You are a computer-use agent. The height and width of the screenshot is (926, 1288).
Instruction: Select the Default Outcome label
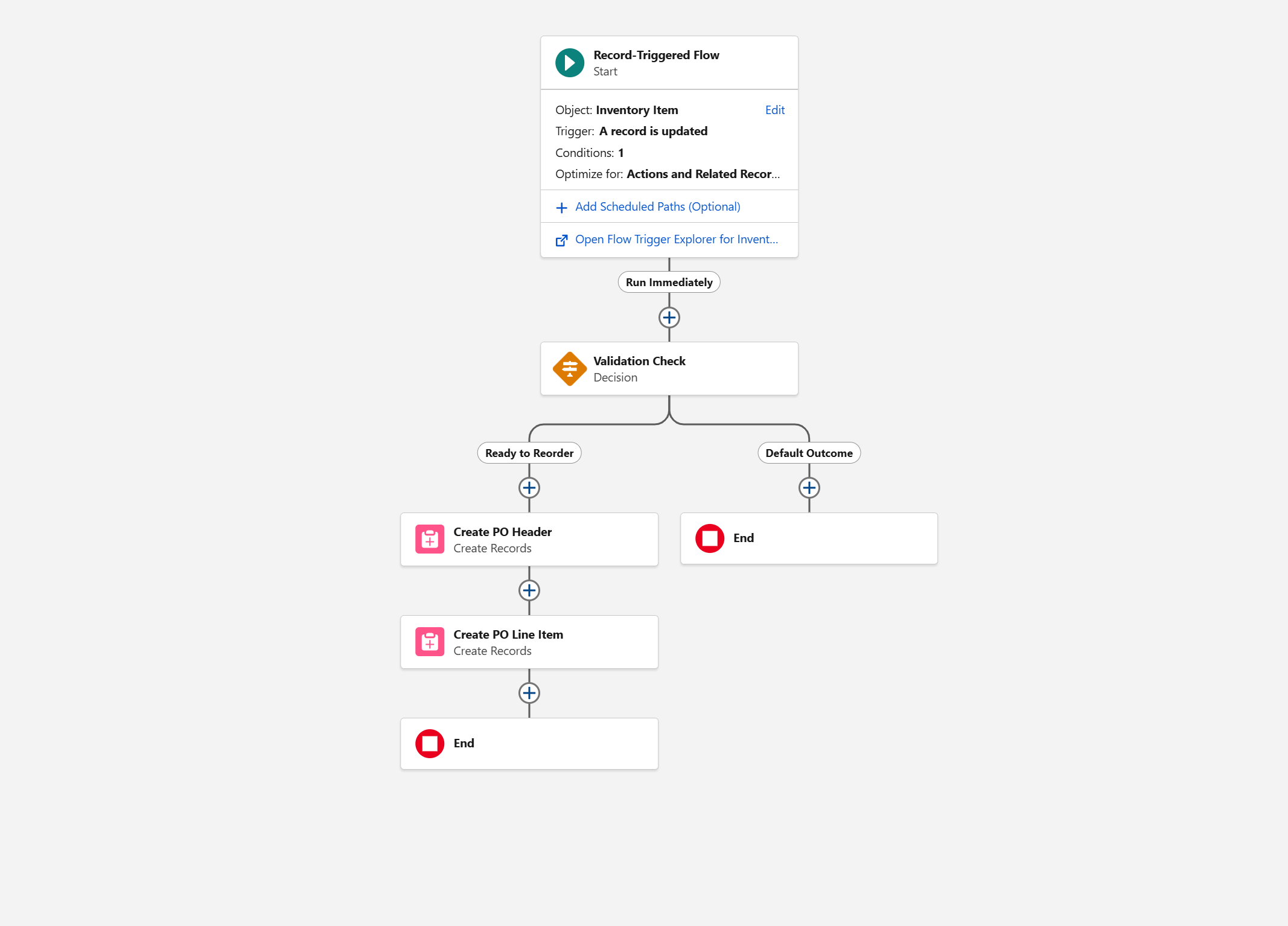[809, 453]
